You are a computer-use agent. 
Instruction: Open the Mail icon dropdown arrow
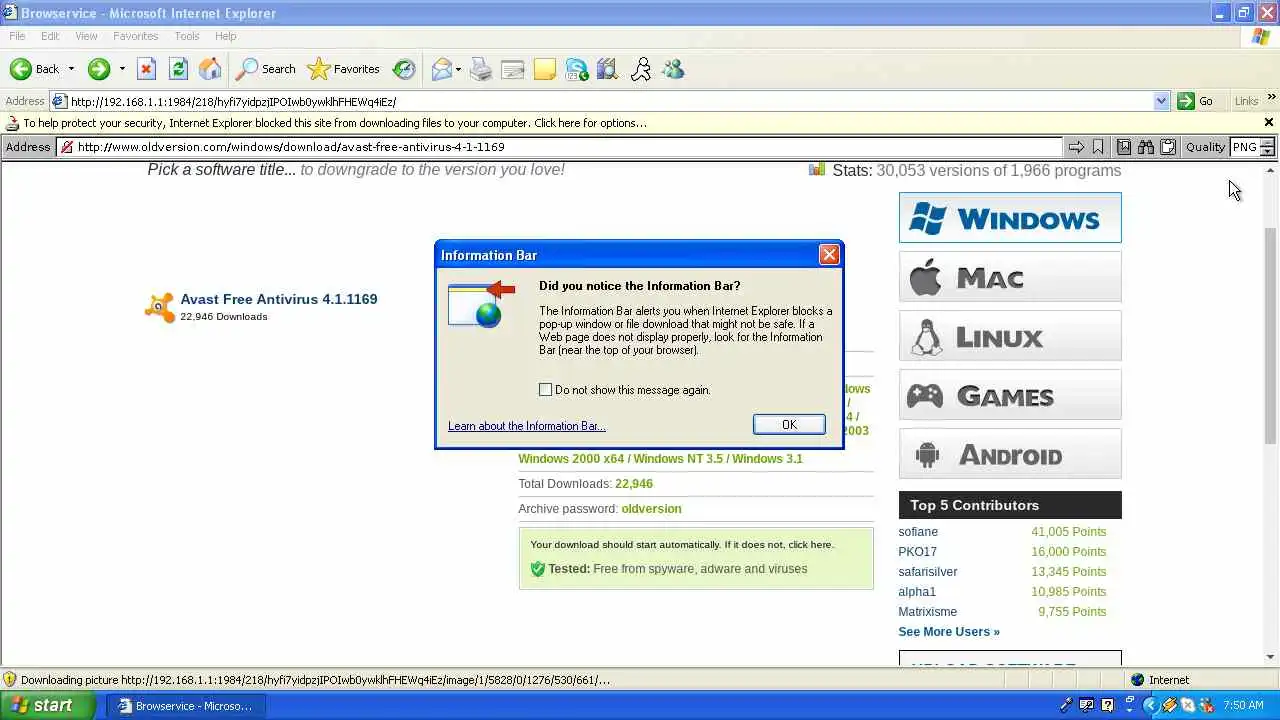coord(458,69)
